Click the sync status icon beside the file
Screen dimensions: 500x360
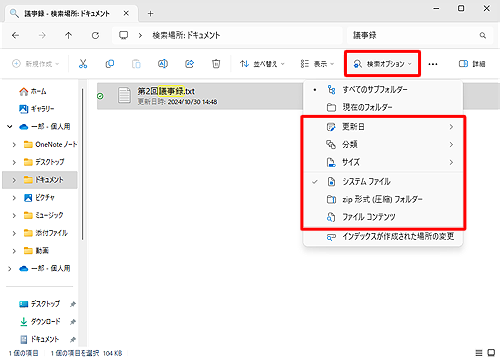click(100, 96)
